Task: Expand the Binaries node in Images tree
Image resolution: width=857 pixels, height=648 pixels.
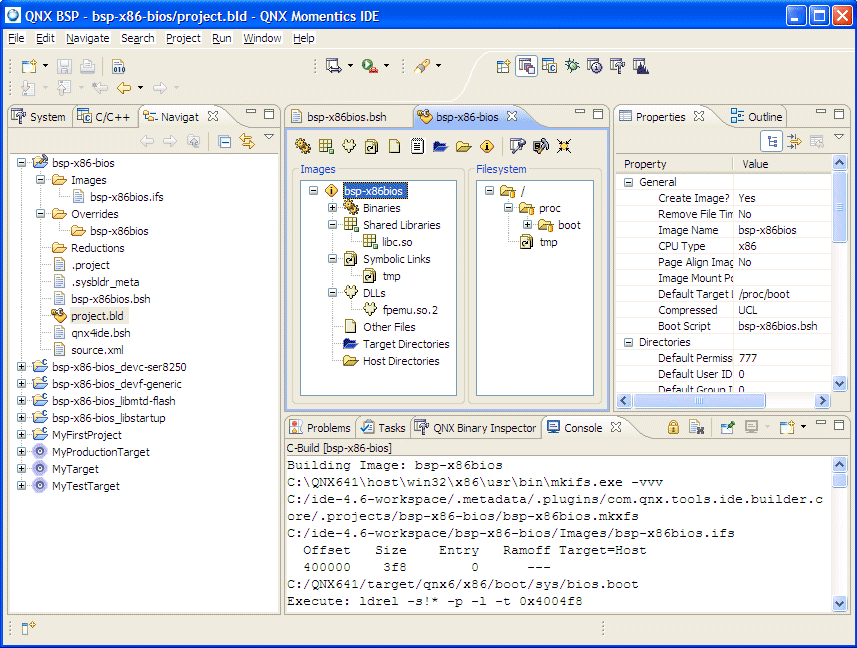Action: [332, 208]
